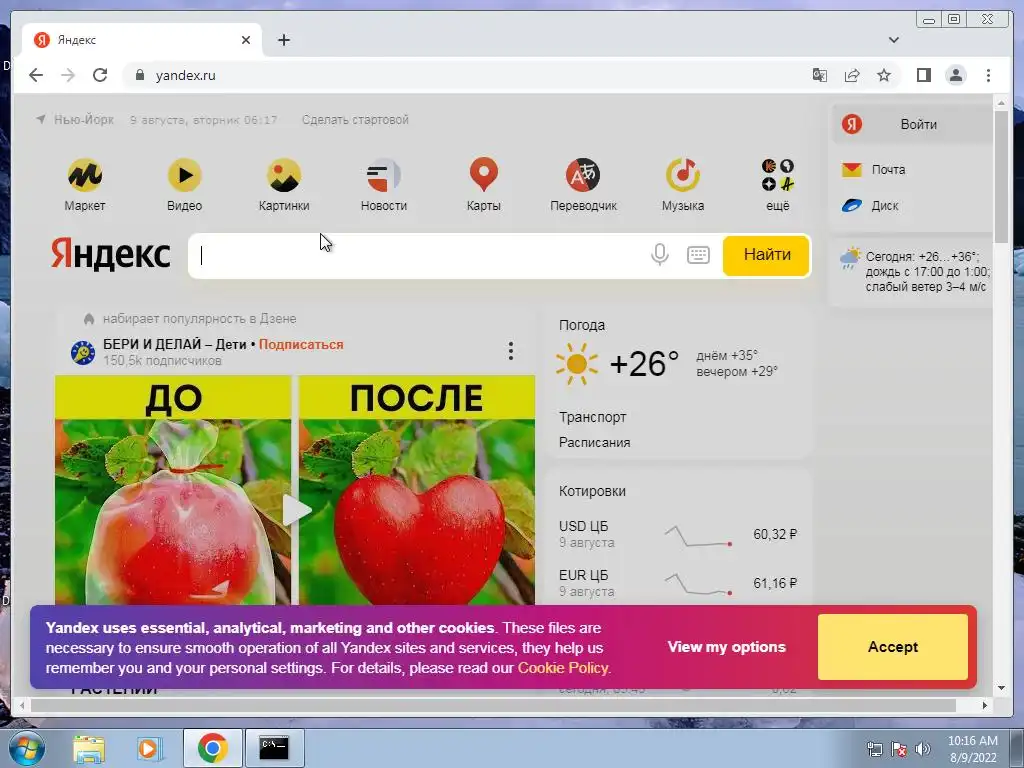Click the vertical page scrollbar thumb
The width and height of the screenshot is (1024, 768).
point(1001,176)
